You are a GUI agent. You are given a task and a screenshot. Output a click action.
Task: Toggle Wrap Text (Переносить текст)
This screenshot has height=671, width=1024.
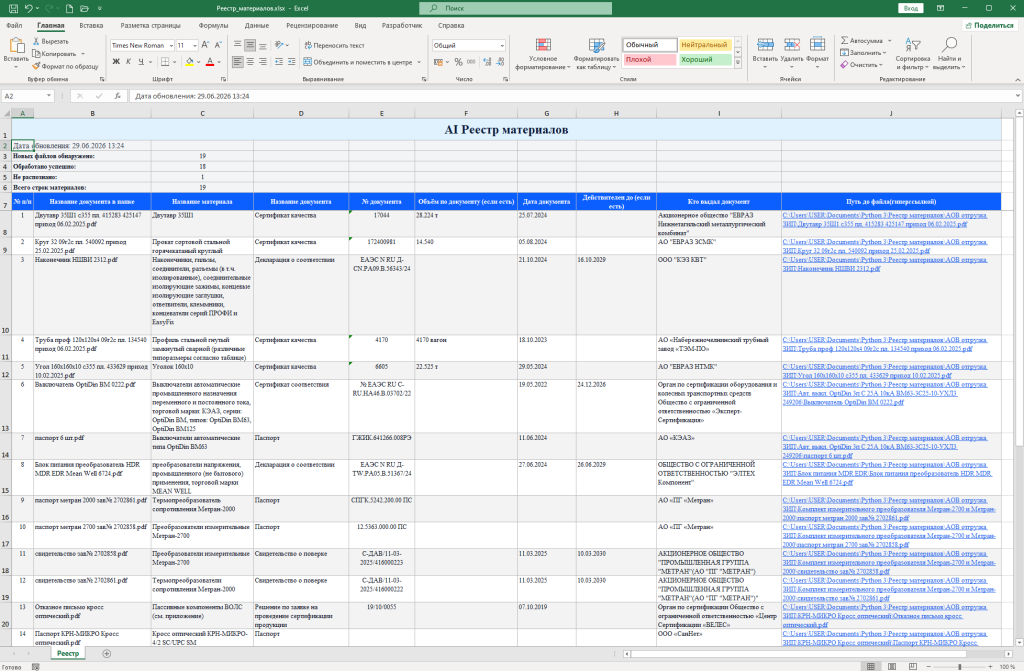[334, 45]
